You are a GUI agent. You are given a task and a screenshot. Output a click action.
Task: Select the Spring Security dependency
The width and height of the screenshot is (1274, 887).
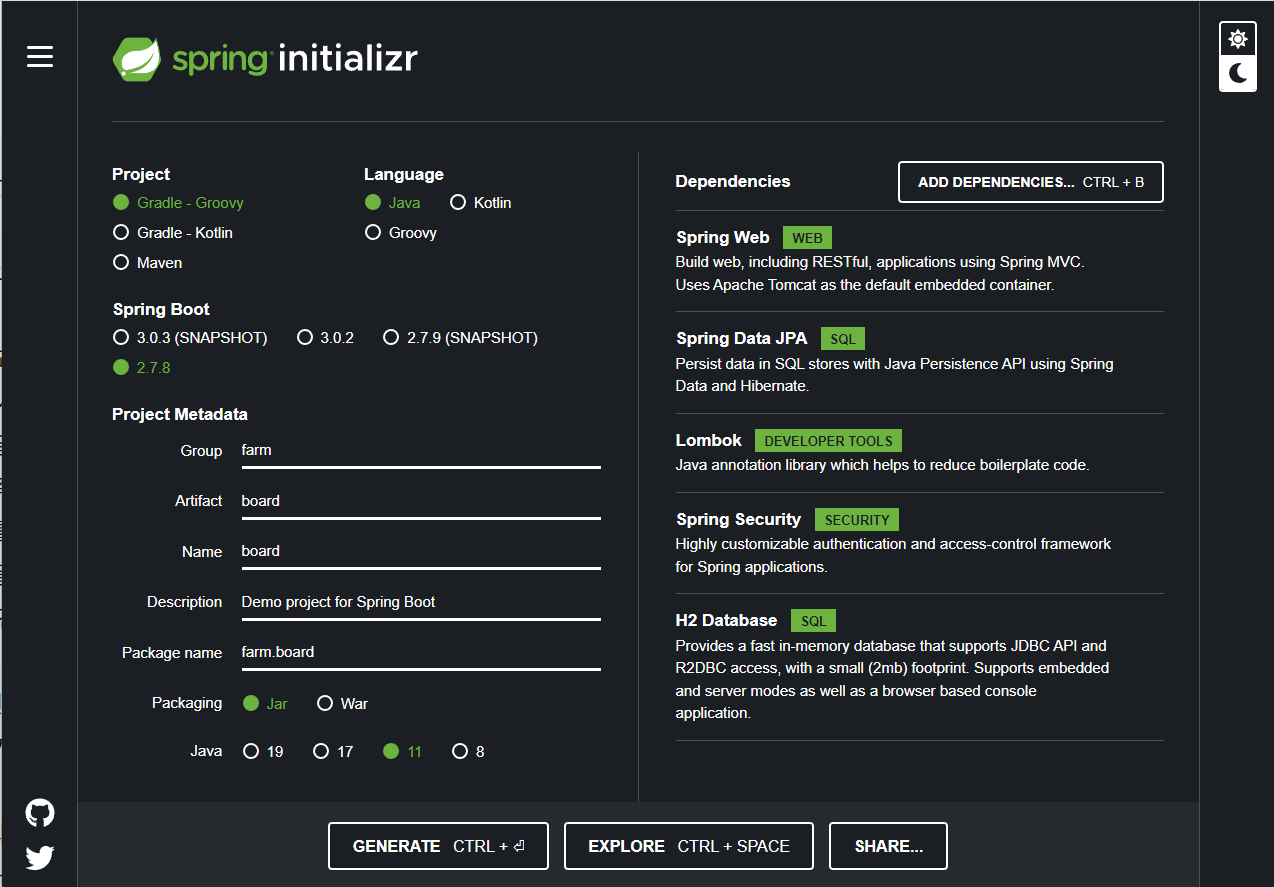tap(920, 542)
